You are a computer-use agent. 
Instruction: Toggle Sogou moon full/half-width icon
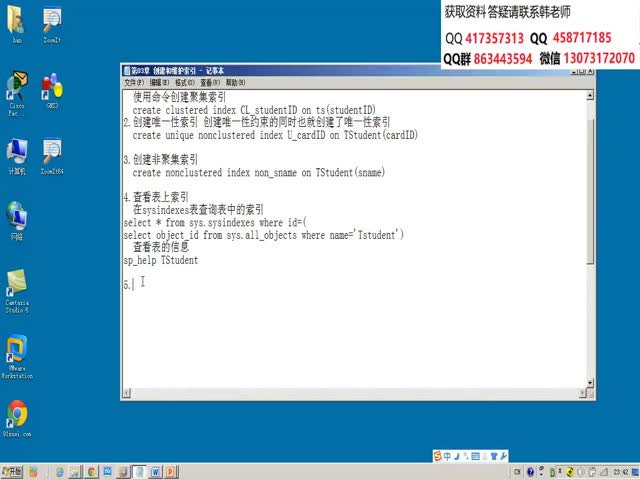457,456
